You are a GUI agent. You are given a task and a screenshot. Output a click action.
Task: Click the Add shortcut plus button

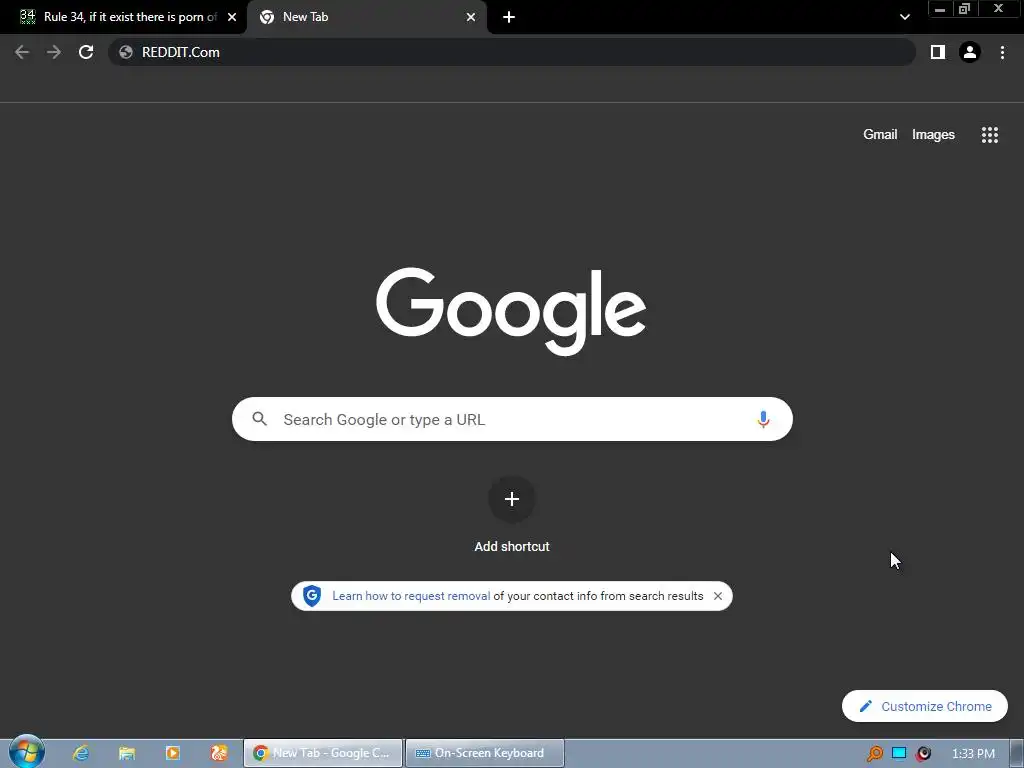[x=512, y=500]
